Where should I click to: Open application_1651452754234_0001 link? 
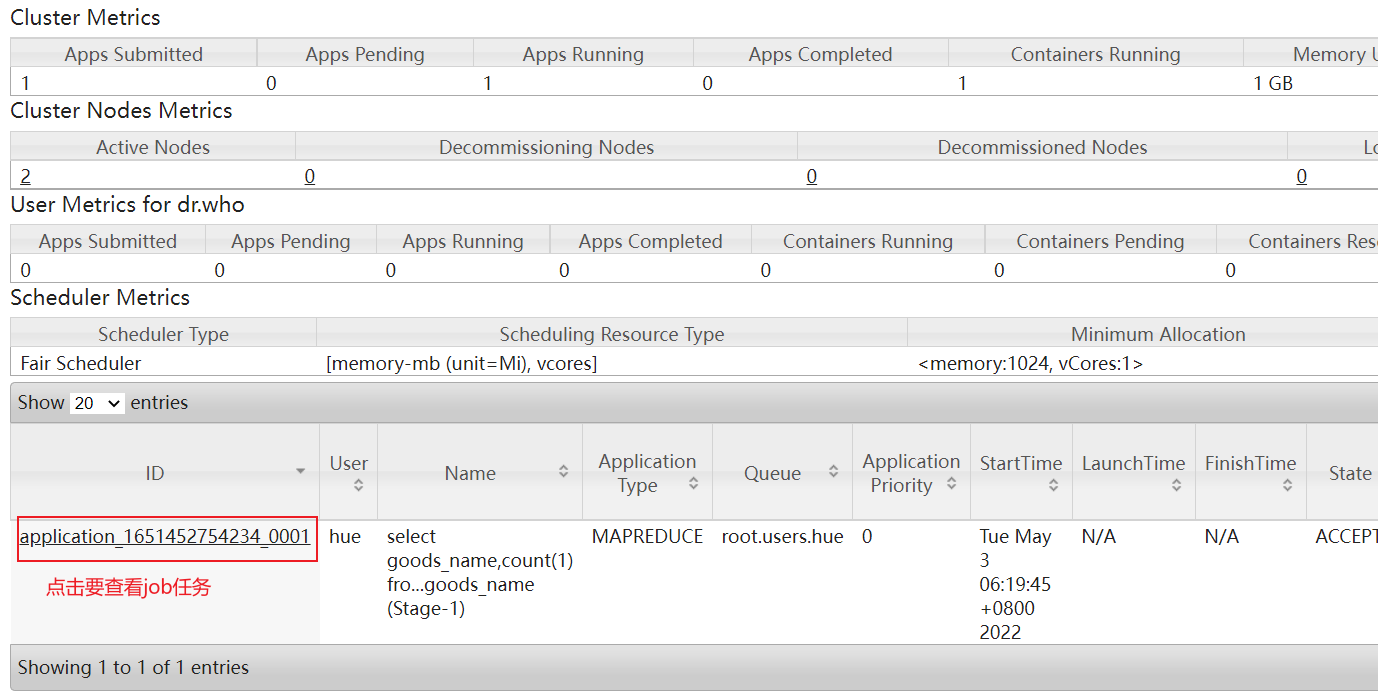165,537
